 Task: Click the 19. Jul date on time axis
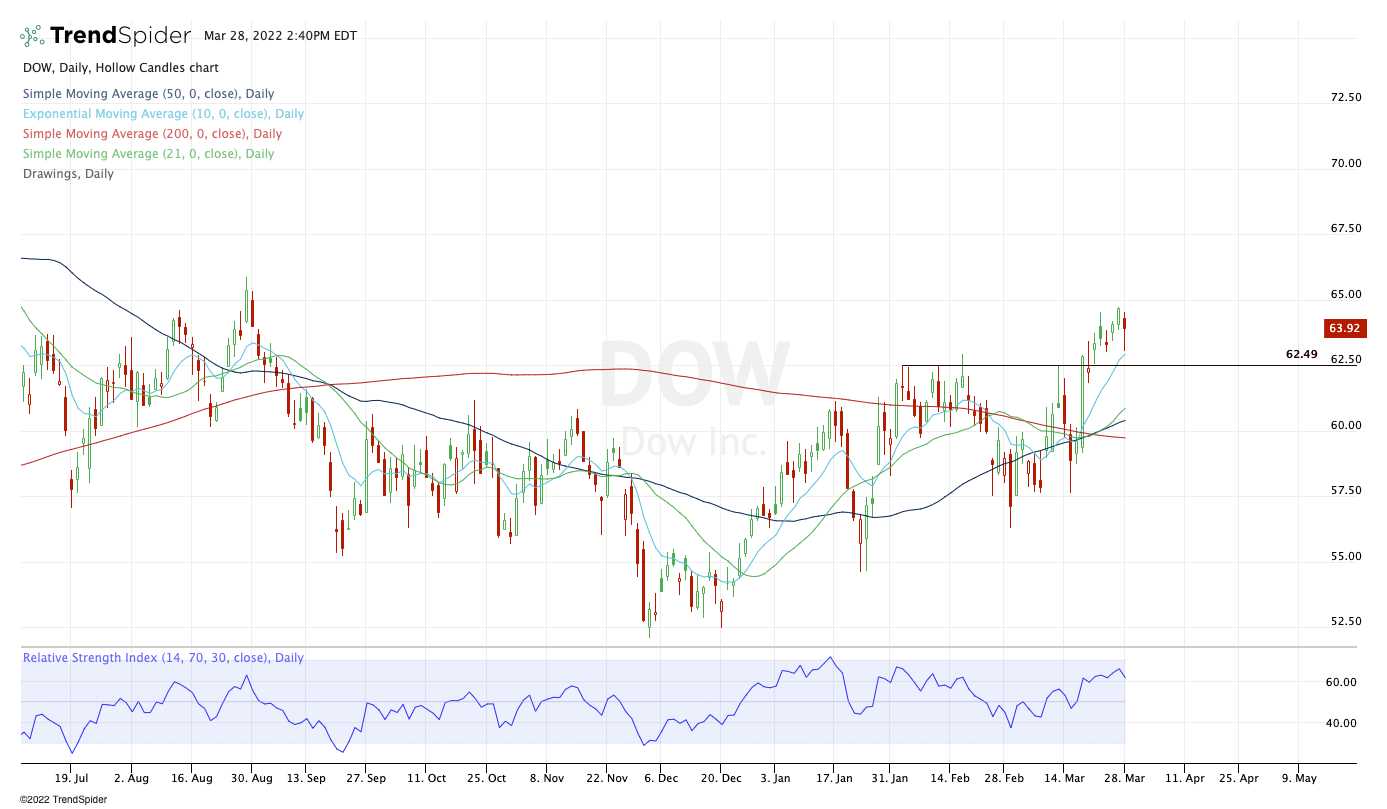pyautogui.click(x=72, y=777)
